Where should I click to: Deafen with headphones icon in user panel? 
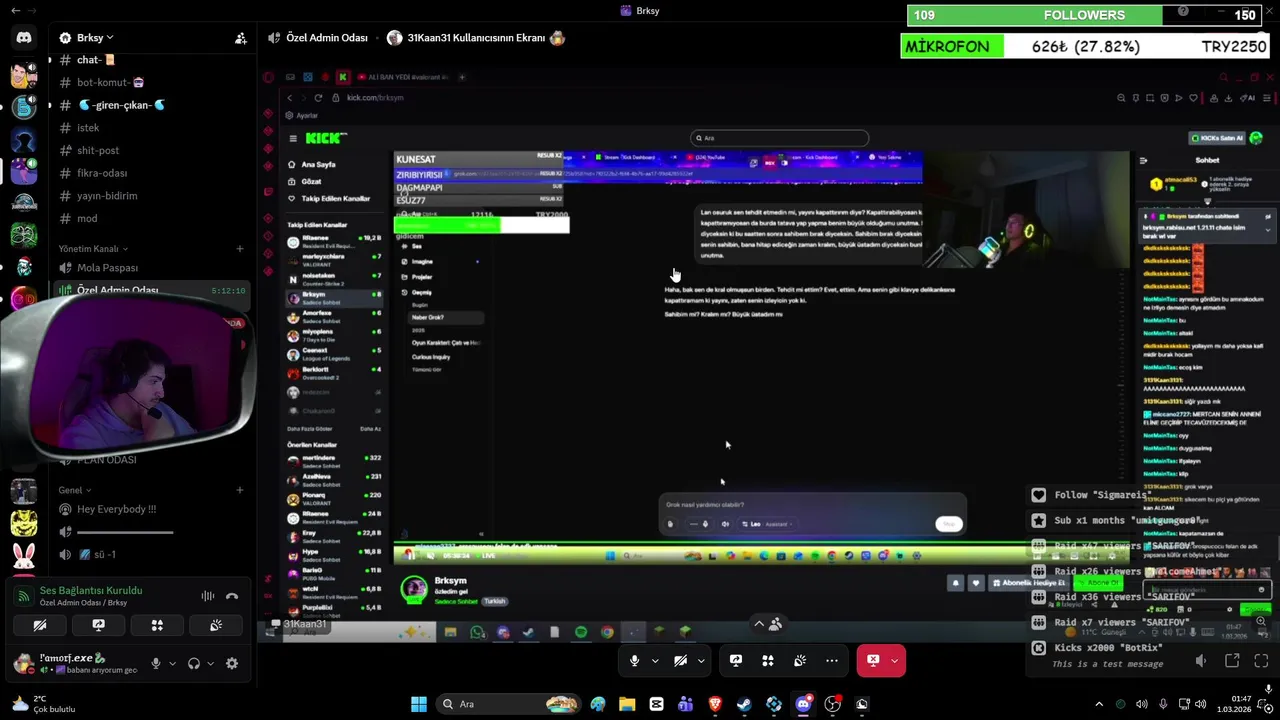[194, 663]
